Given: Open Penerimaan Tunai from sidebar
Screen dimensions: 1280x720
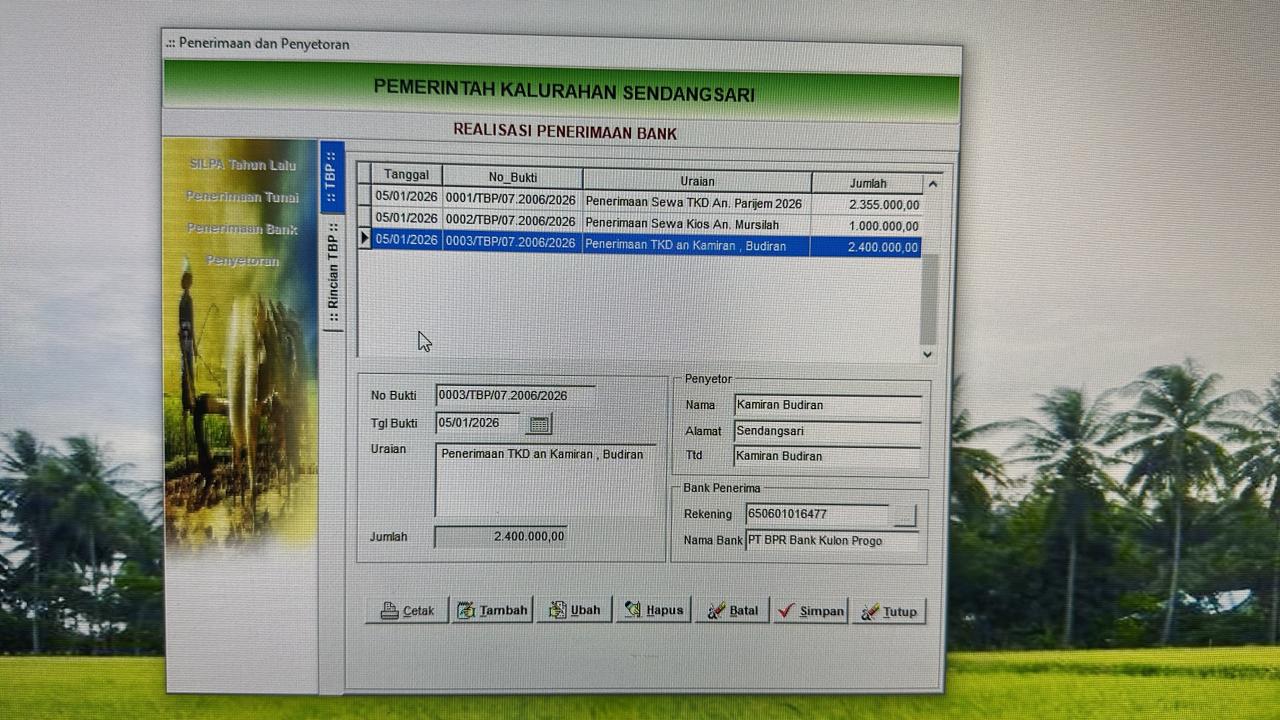Looking at the screenshot, I should [242, 197].
